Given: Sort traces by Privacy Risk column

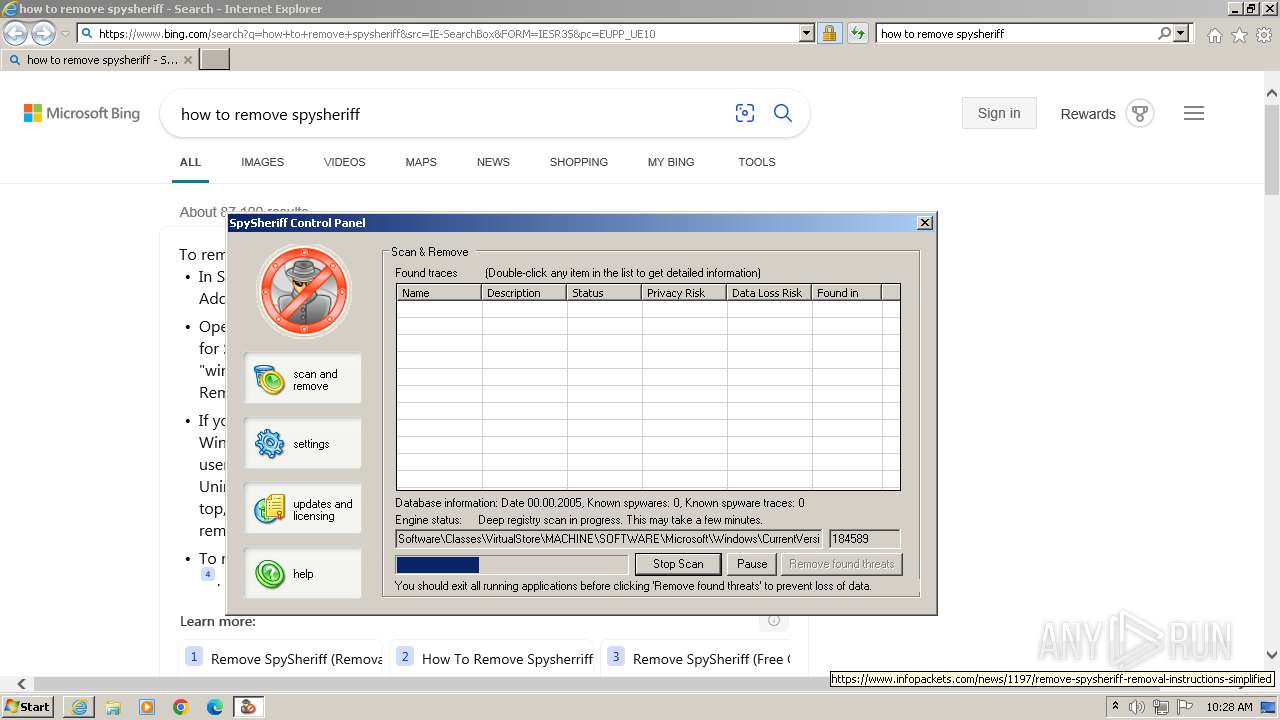Looking at the screenshot, I should [684, 293].
